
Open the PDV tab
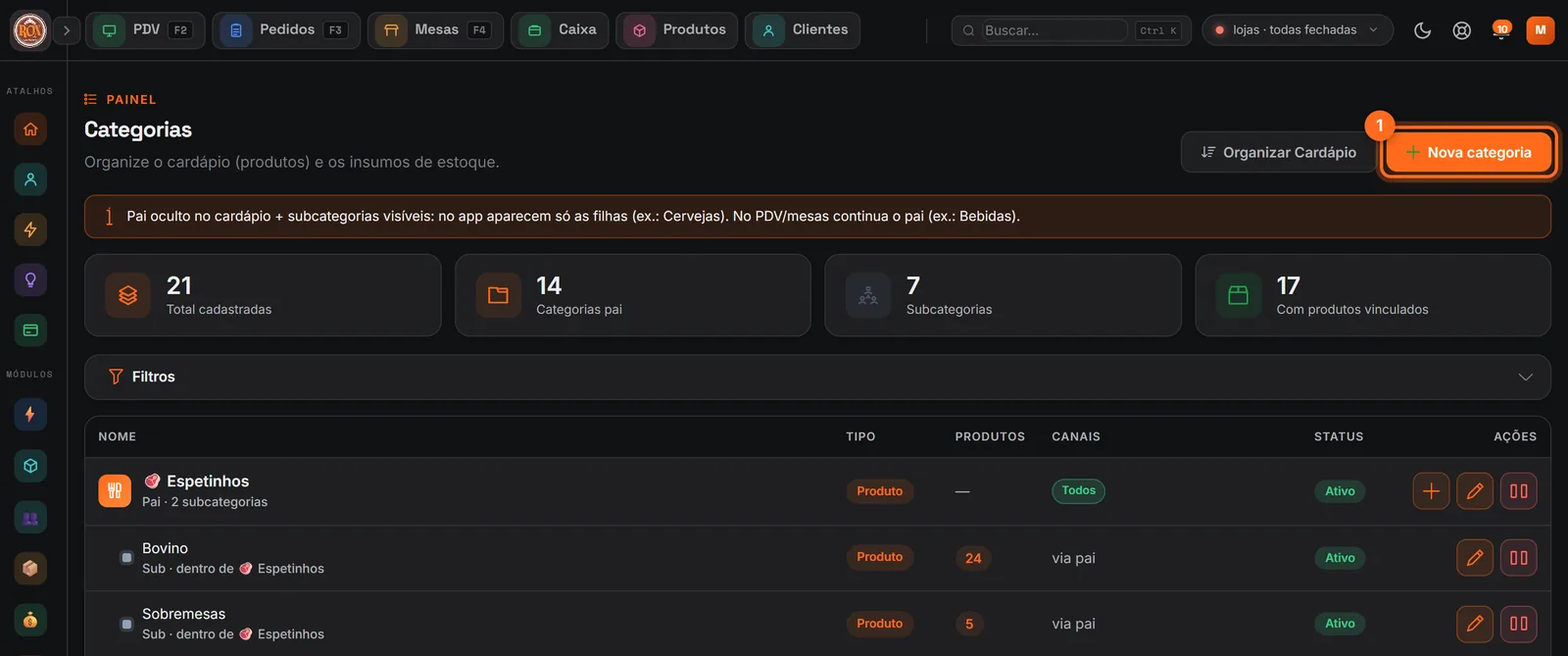pos(145,30)
